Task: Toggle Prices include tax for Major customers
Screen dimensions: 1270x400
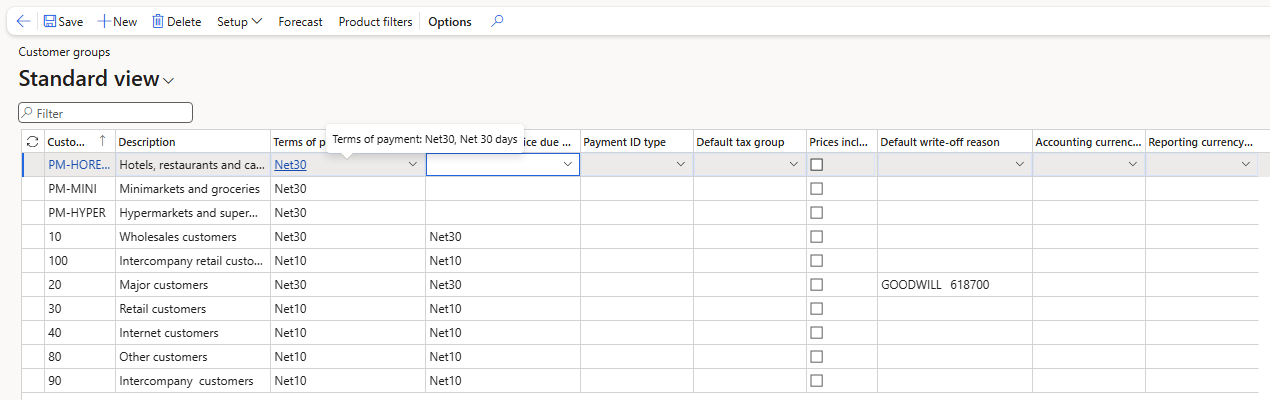Action: (817, 285)
